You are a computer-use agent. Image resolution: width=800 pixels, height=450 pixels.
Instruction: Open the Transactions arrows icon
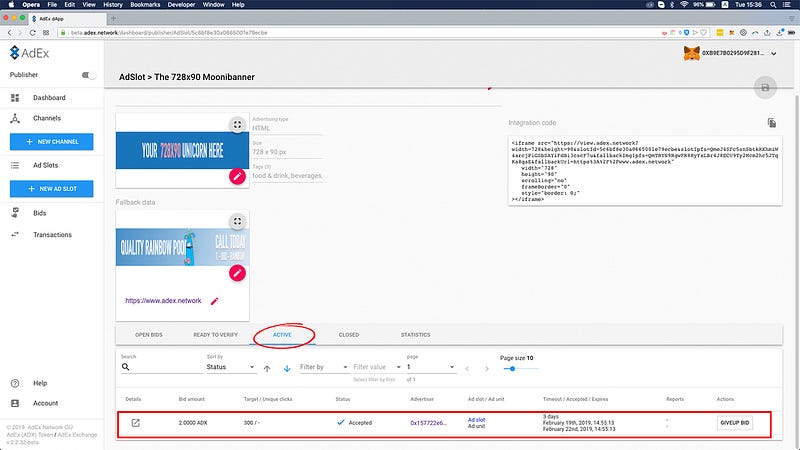15,235
